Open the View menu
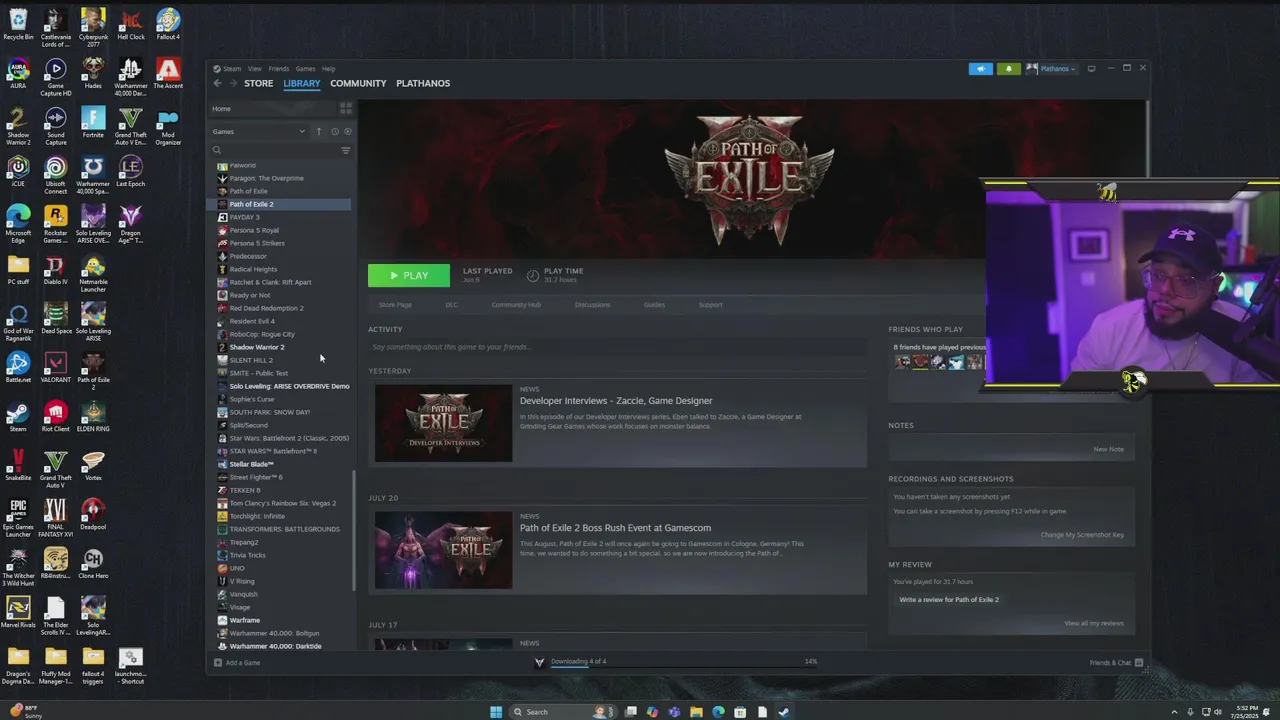 tap(255, 69)
